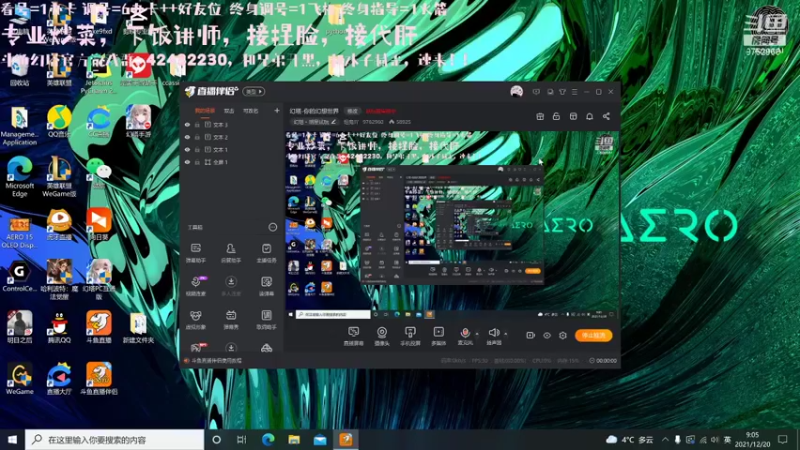Add a camera source
800x450 pixels.
pyautogui.click(x=382, y=336)
